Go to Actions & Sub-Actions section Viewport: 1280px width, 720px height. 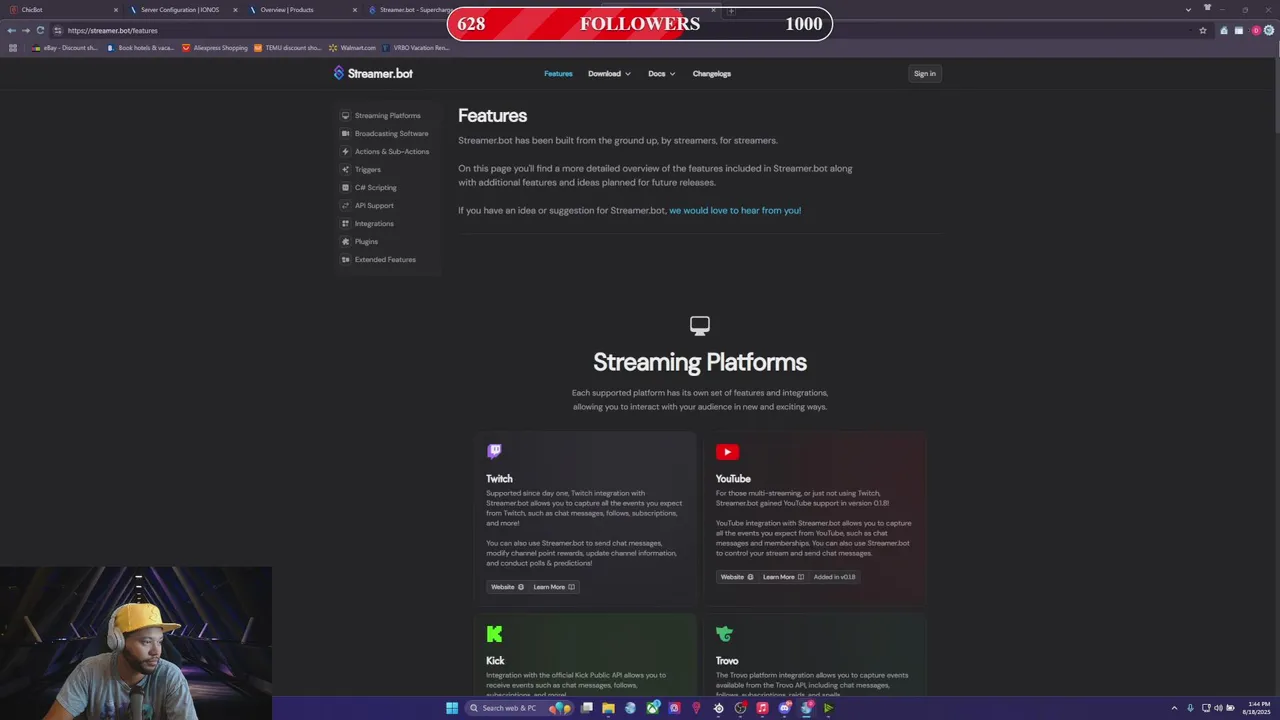click(x=391, y=151)
